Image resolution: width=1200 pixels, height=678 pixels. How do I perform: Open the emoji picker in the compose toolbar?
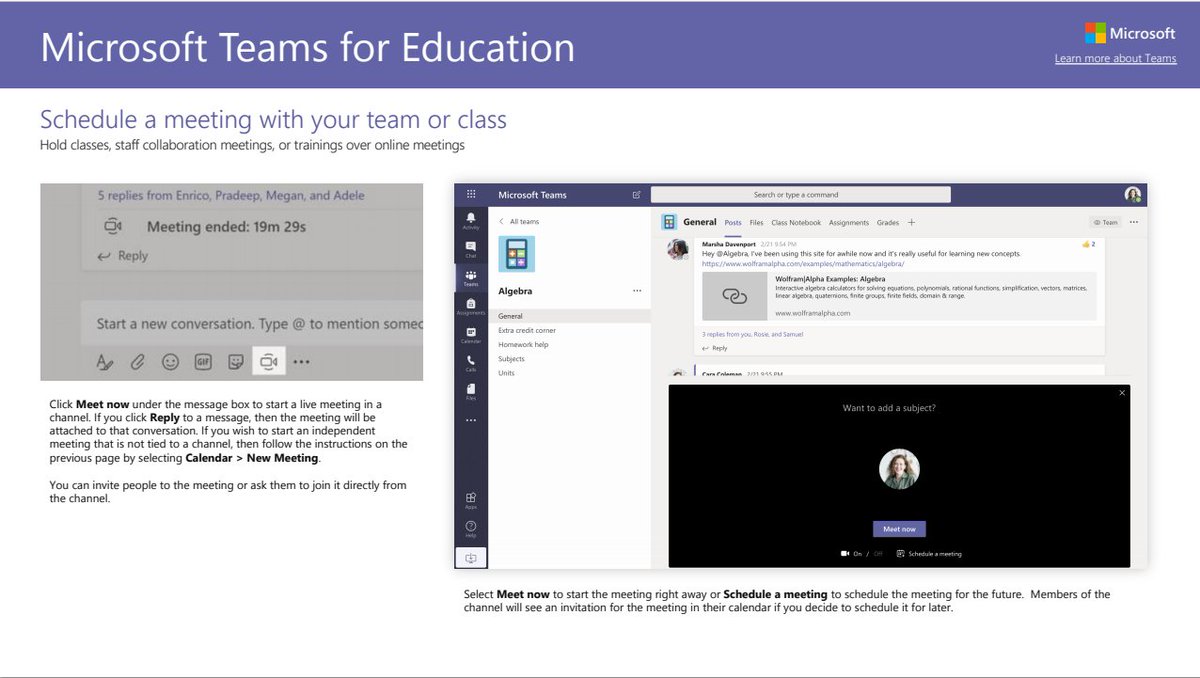pos(170,361)
